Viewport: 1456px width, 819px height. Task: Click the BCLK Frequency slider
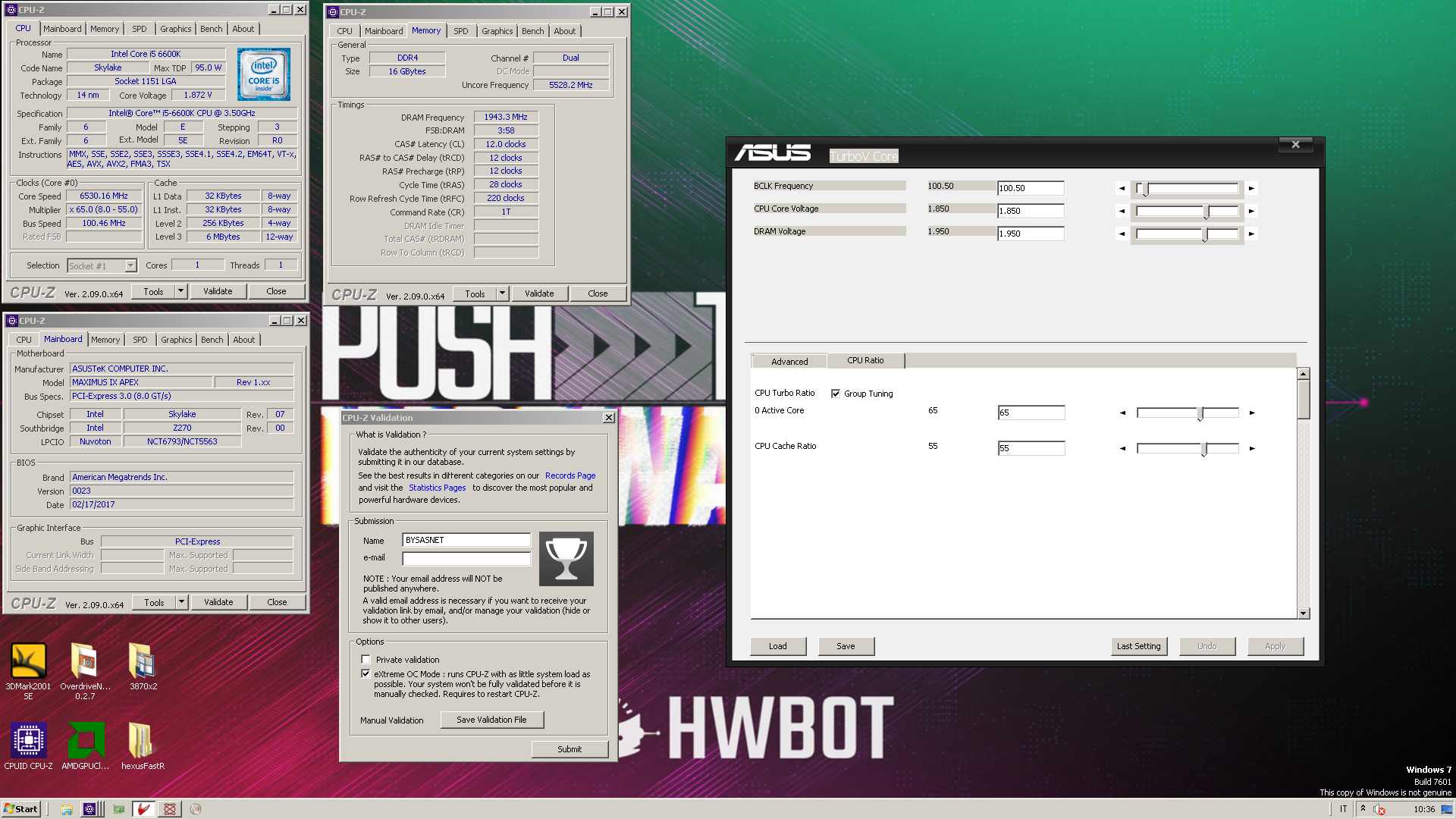pos(1187,188)
